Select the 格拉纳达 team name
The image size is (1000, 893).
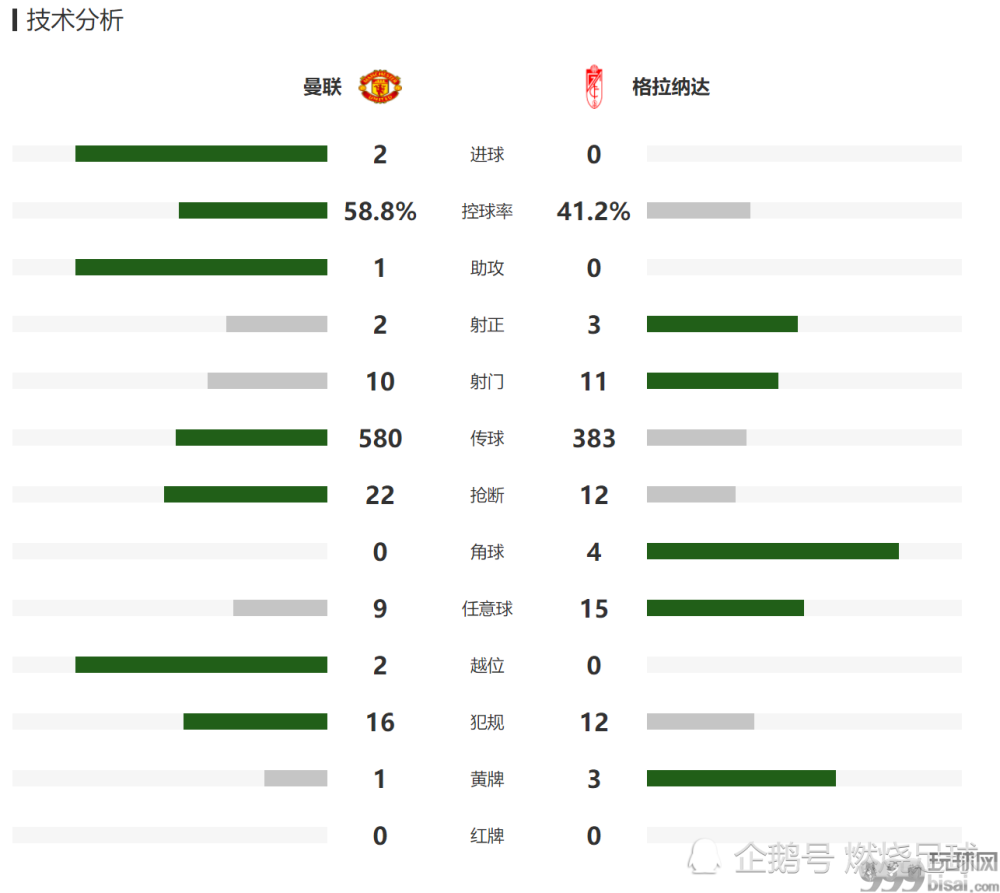point(671,87)
